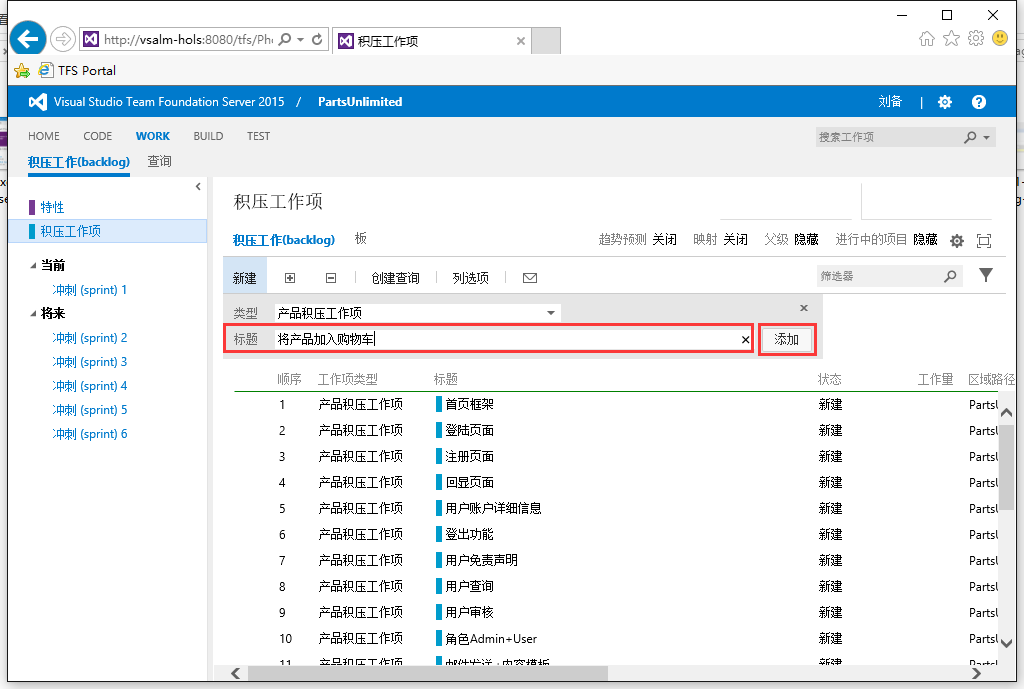Open 冲刺 (sprint) 2
This screenshot has height=689, width=1024.
pyautogui.click(x=89, y=338)
